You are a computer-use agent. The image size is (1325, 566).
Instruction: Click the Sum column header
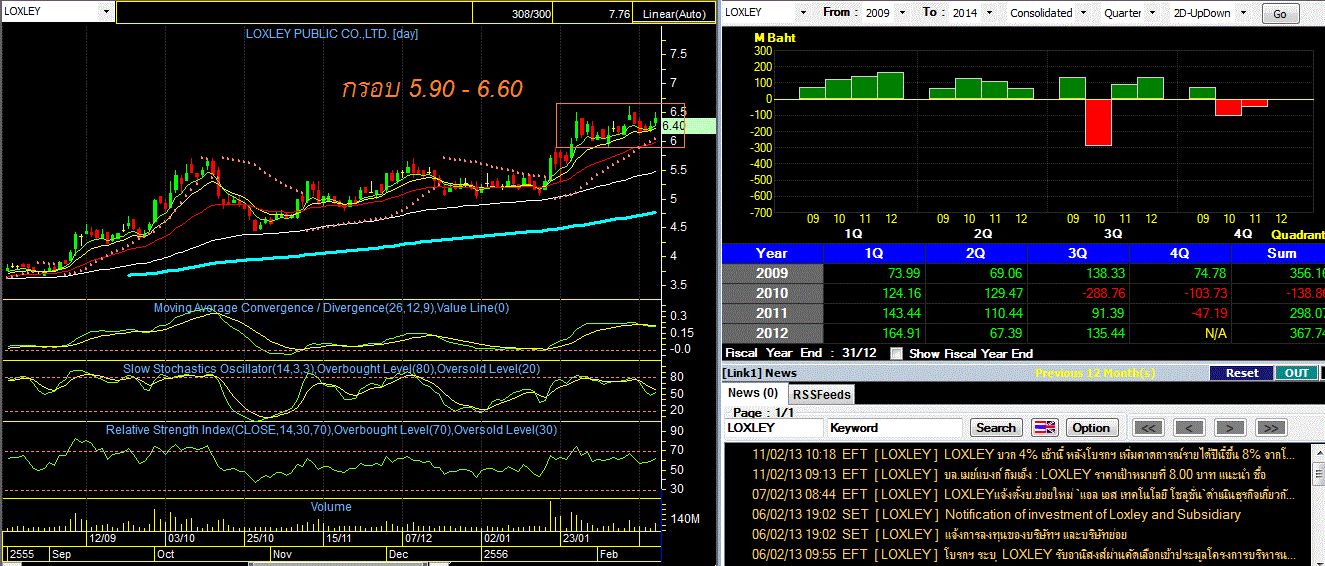[x=1281, y=253]
